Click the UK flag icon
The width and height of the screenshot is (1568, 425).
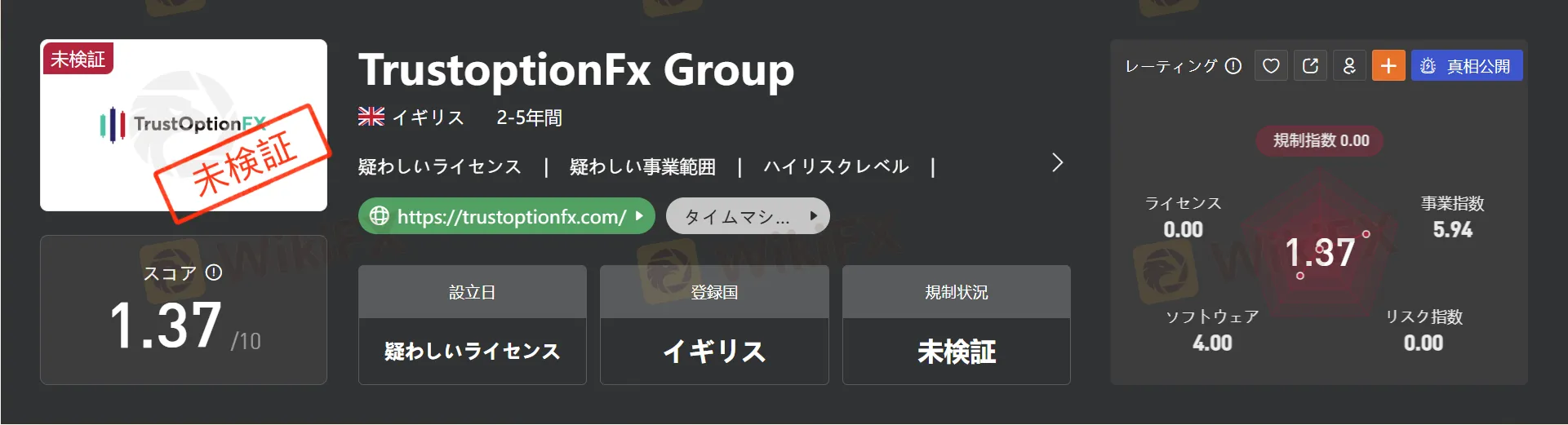[371, 117]
